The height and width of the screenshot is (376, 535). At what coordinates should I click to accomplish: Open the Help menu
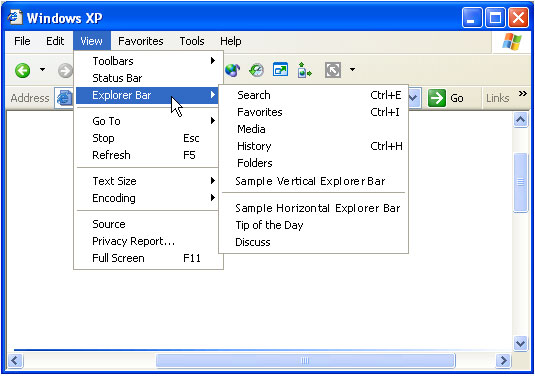[231, 41]
